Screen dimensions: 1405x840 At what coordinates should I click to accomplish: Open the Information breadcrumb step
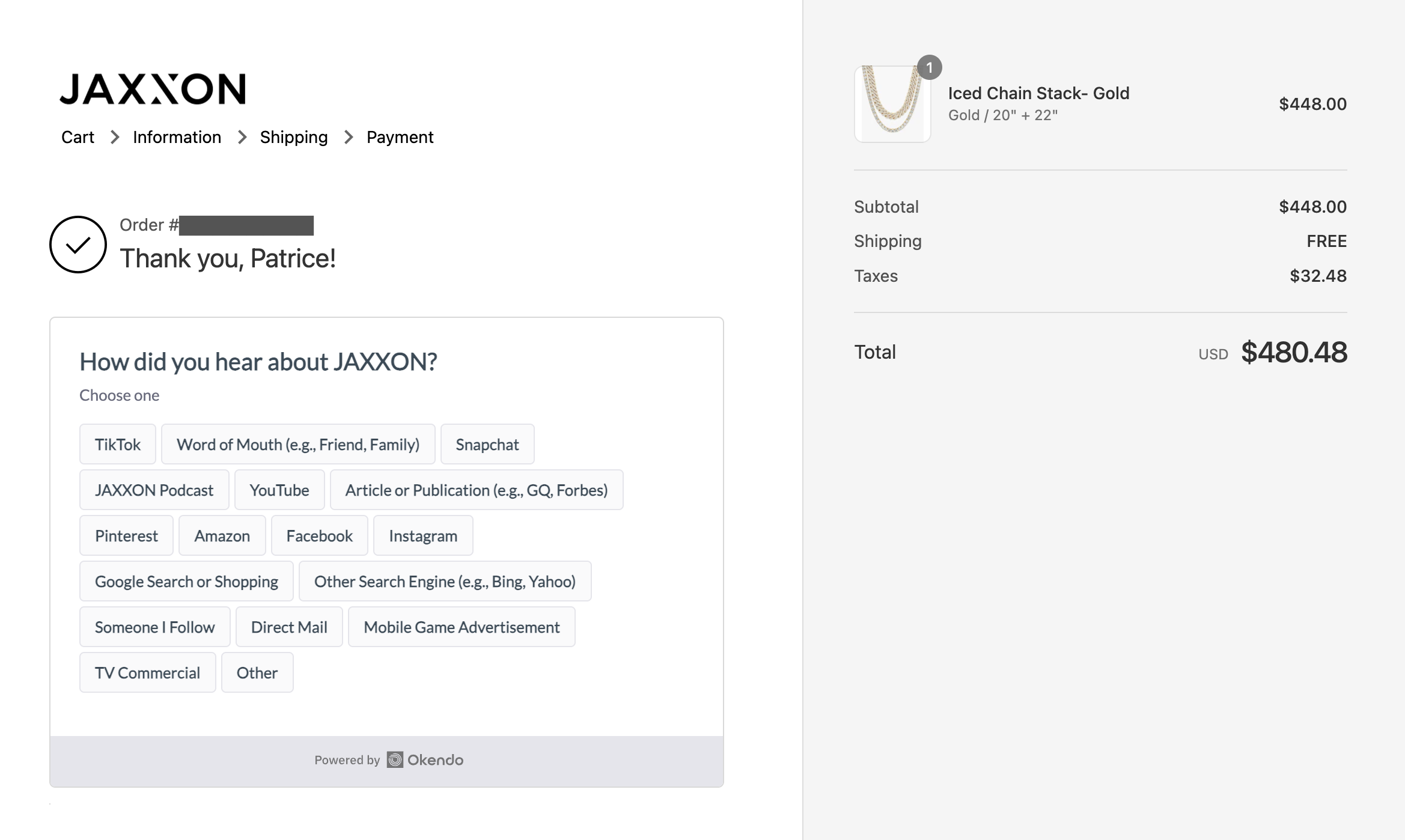177,138
